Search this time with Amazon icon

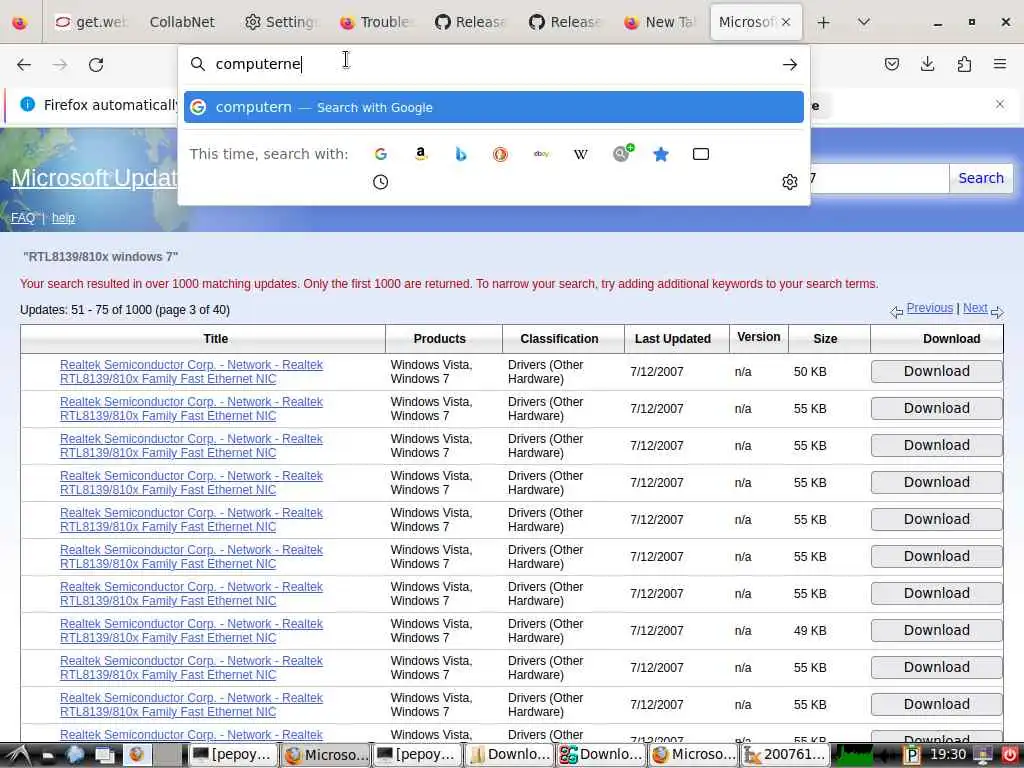421,154
